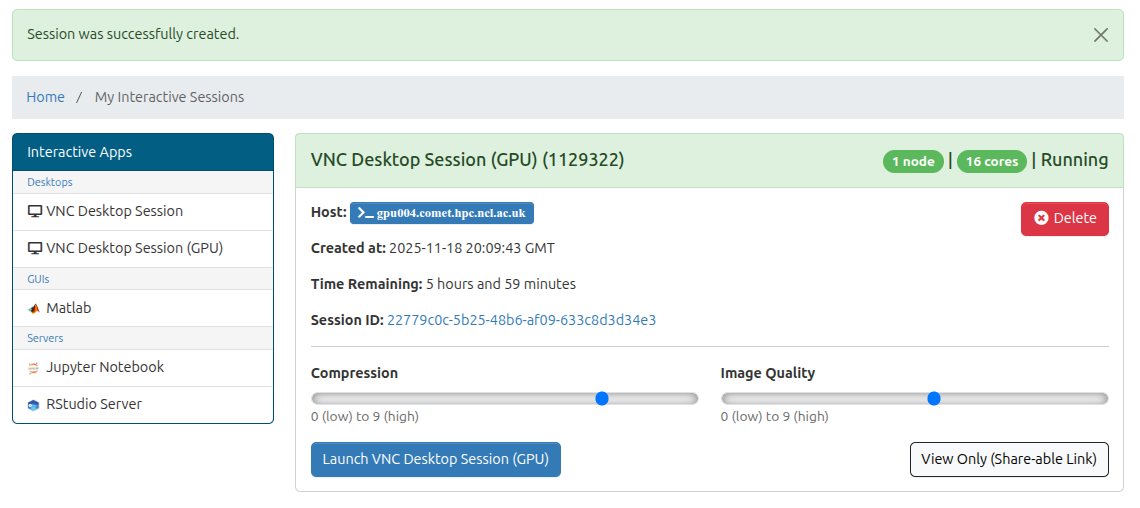Open the session ID link
Screen dimensions: 1140x508
[x=521, y=320]
